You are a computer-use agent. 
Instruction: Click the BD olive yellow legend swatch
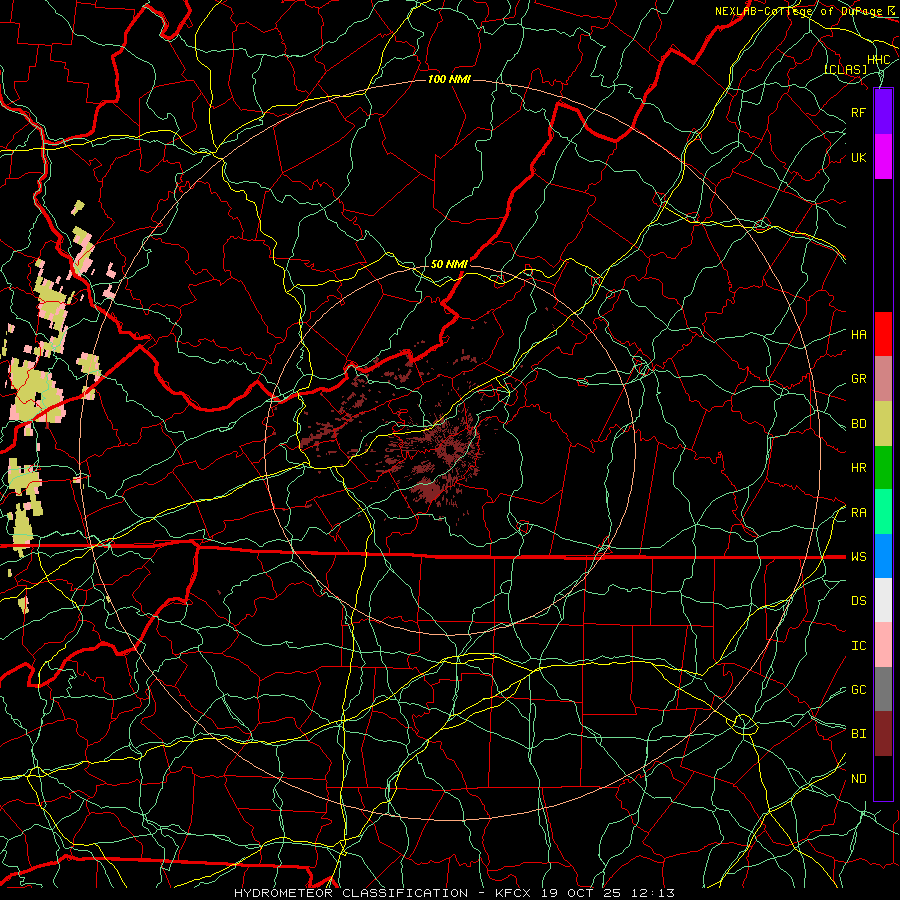(x=883, y=424)
